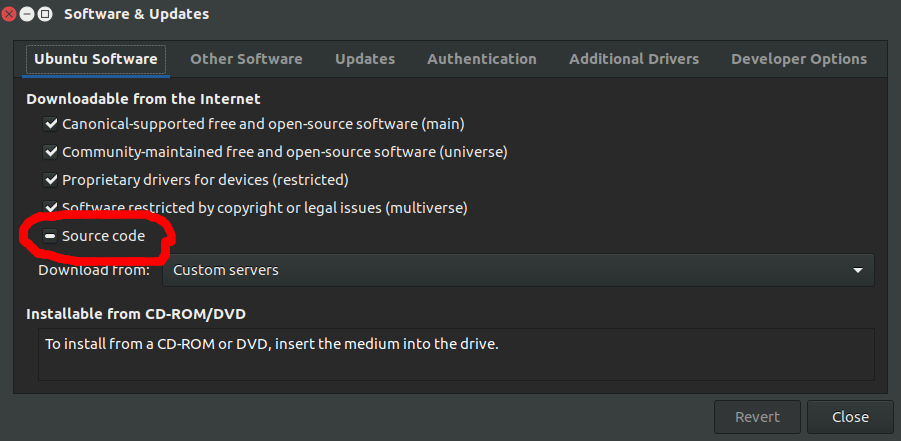Click the 'Downloadable from the Internet' heading

pyautogui.click(x=143, y=99)
